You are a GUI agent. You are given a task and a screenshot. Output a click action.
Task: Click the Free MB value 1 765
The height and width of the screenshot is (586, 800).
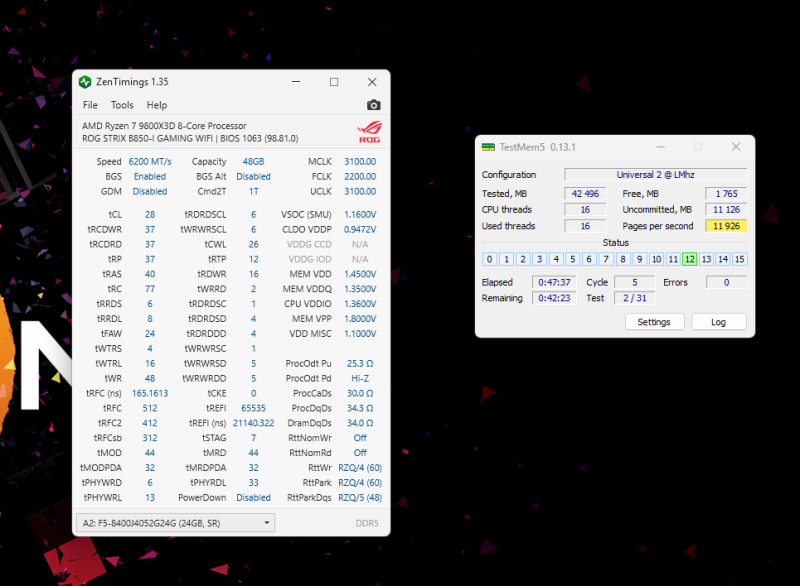coord(726,194)
